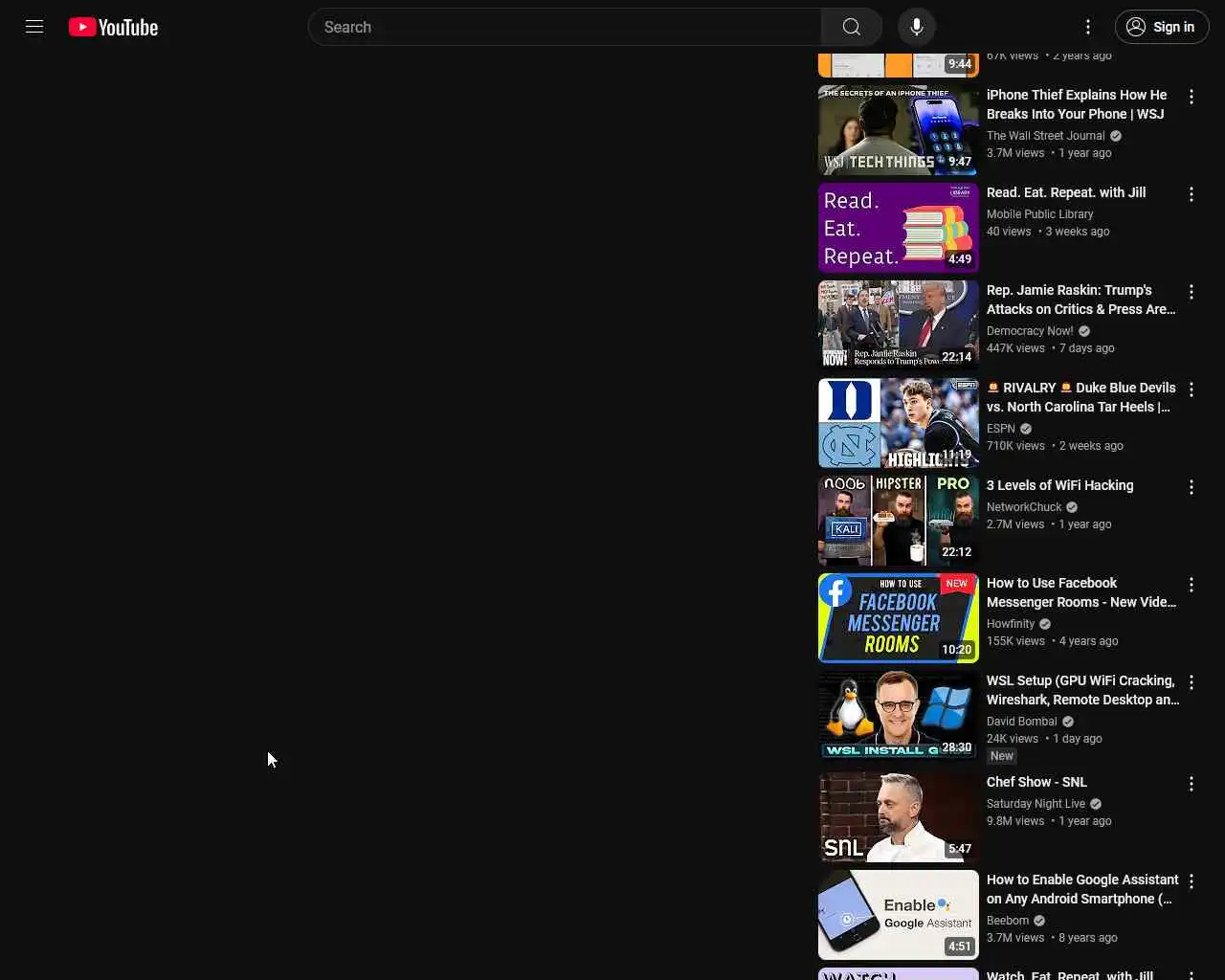Start voice search with microphone icon
Screen dimensions: 1225x980
tap(916, 27)
